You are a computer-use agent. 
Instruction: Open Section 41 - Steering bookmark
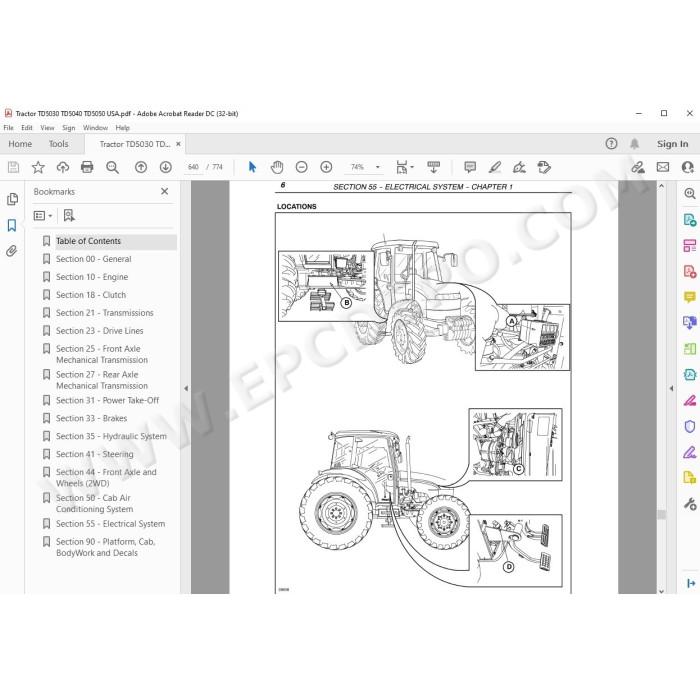[x=95, y=454]
